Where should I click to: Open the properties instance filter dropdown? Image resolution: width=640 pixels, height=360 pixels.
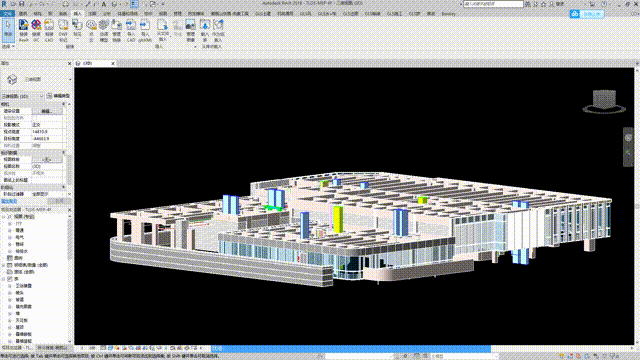point(22,96)
